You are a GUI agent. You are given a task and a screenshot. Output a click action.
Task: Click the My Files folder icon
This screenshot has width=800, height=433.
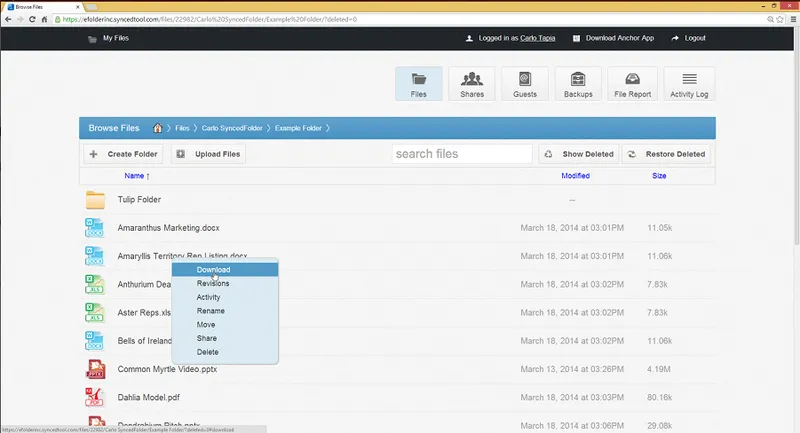point(92,39)
